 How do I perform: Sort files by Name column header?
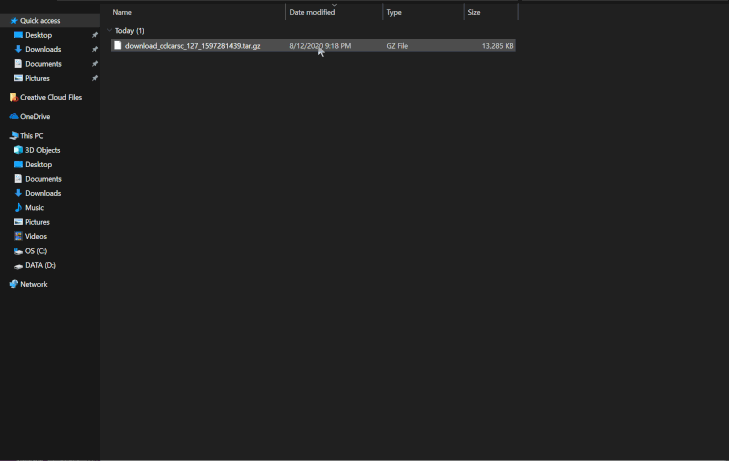(x=122, y=12)
